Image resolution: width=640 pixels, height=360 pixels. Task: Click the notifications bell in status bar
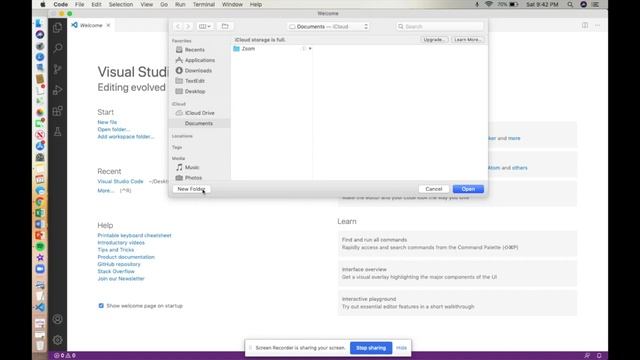599,356
